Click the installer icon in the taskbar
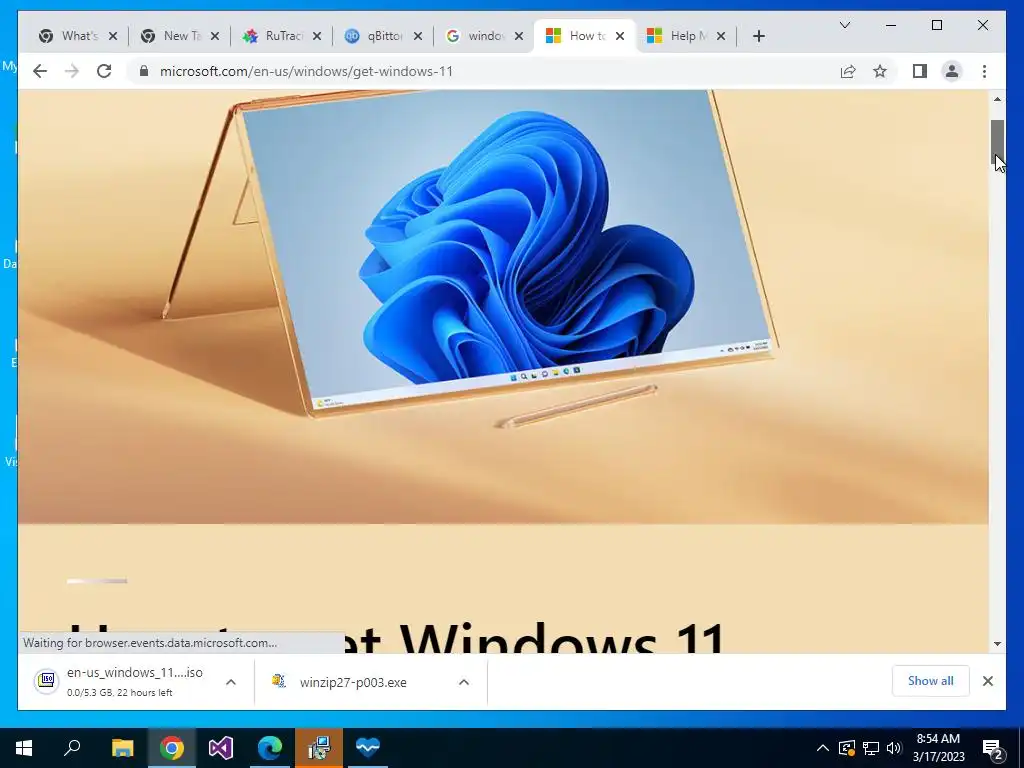Image resolution: width=1024 pixels, height=768 pixels. [x=319, y=748]
